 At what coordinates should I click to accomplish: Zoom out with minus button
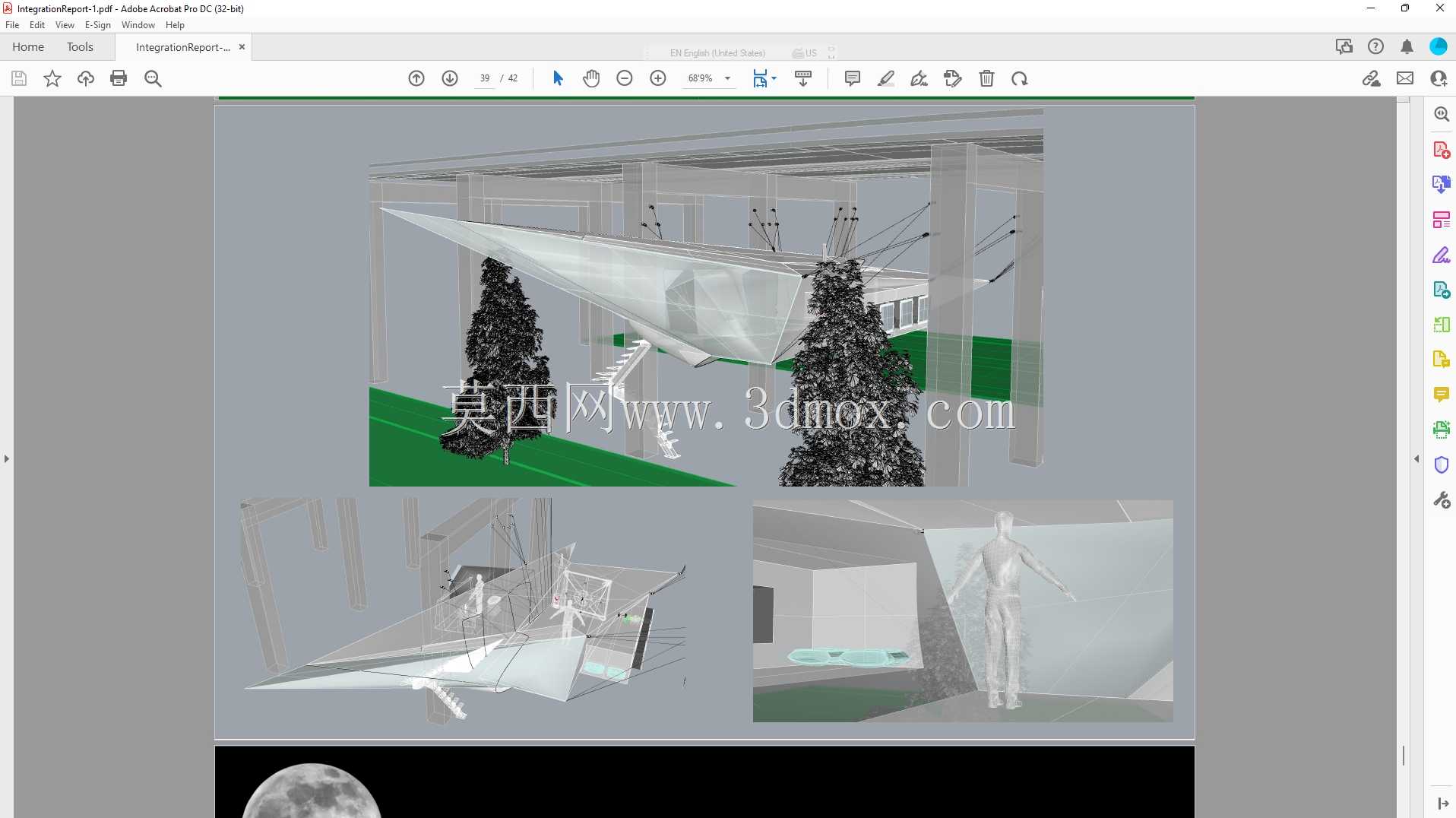coord(625,78)
